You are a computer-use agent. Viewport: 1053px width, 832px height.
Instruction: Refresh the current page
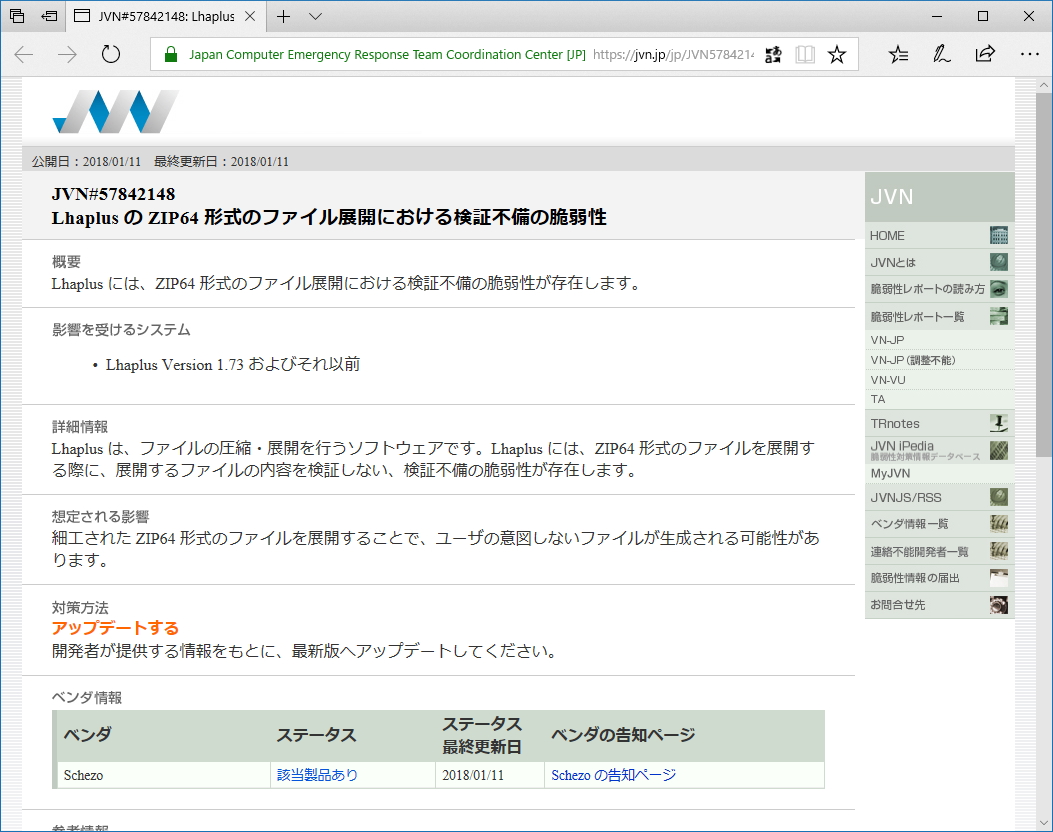tap(110, 54)
